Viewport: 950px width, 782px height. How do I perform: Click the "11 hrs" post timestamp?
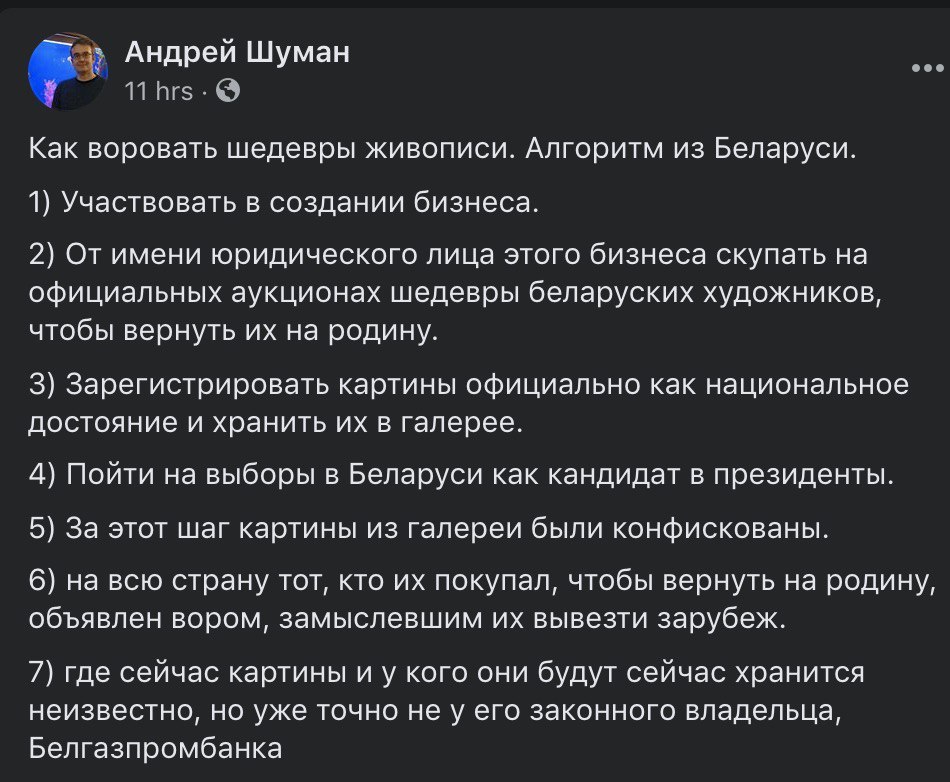(x=158, y=91)
